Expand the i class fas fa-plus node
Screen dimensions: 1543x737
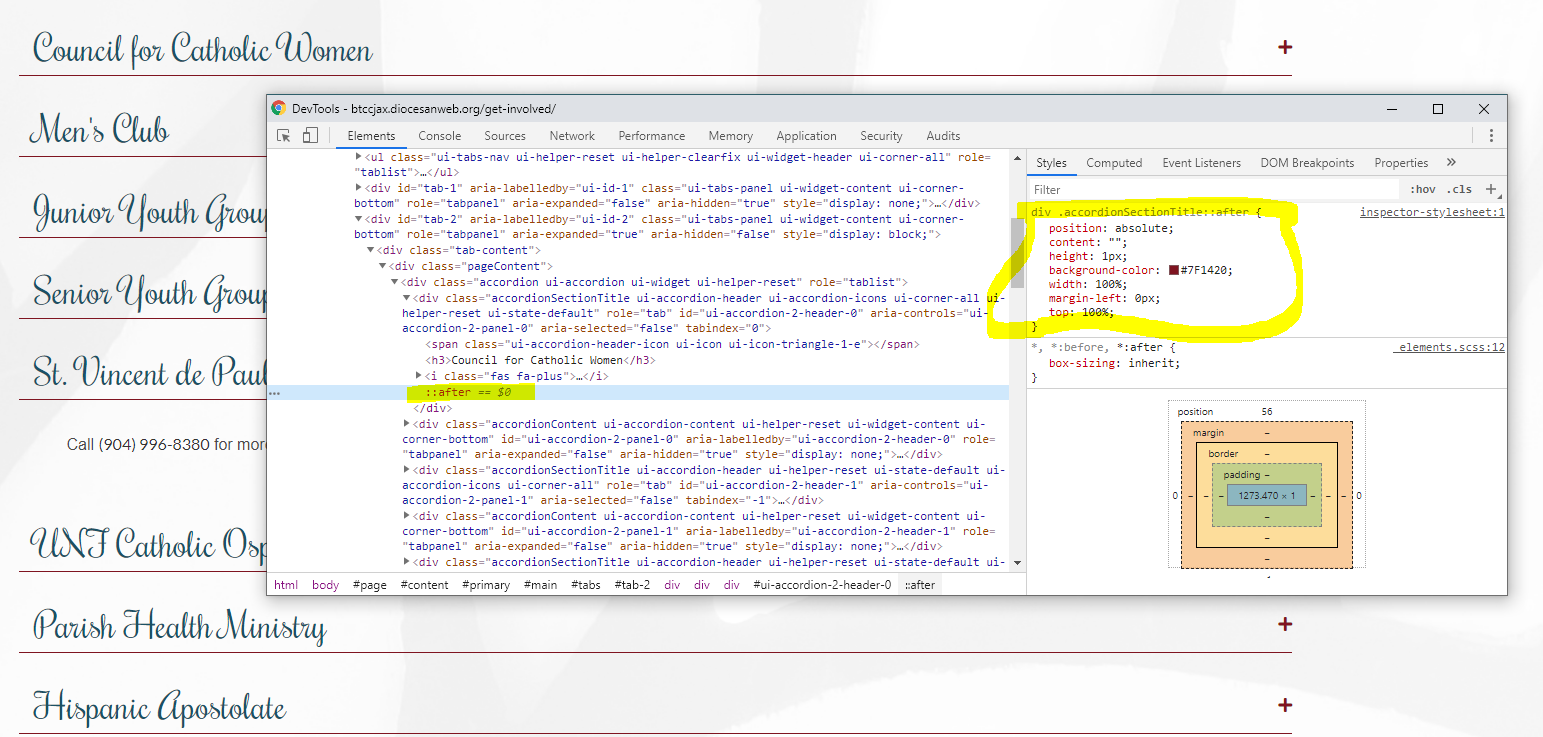pos(420,376)
